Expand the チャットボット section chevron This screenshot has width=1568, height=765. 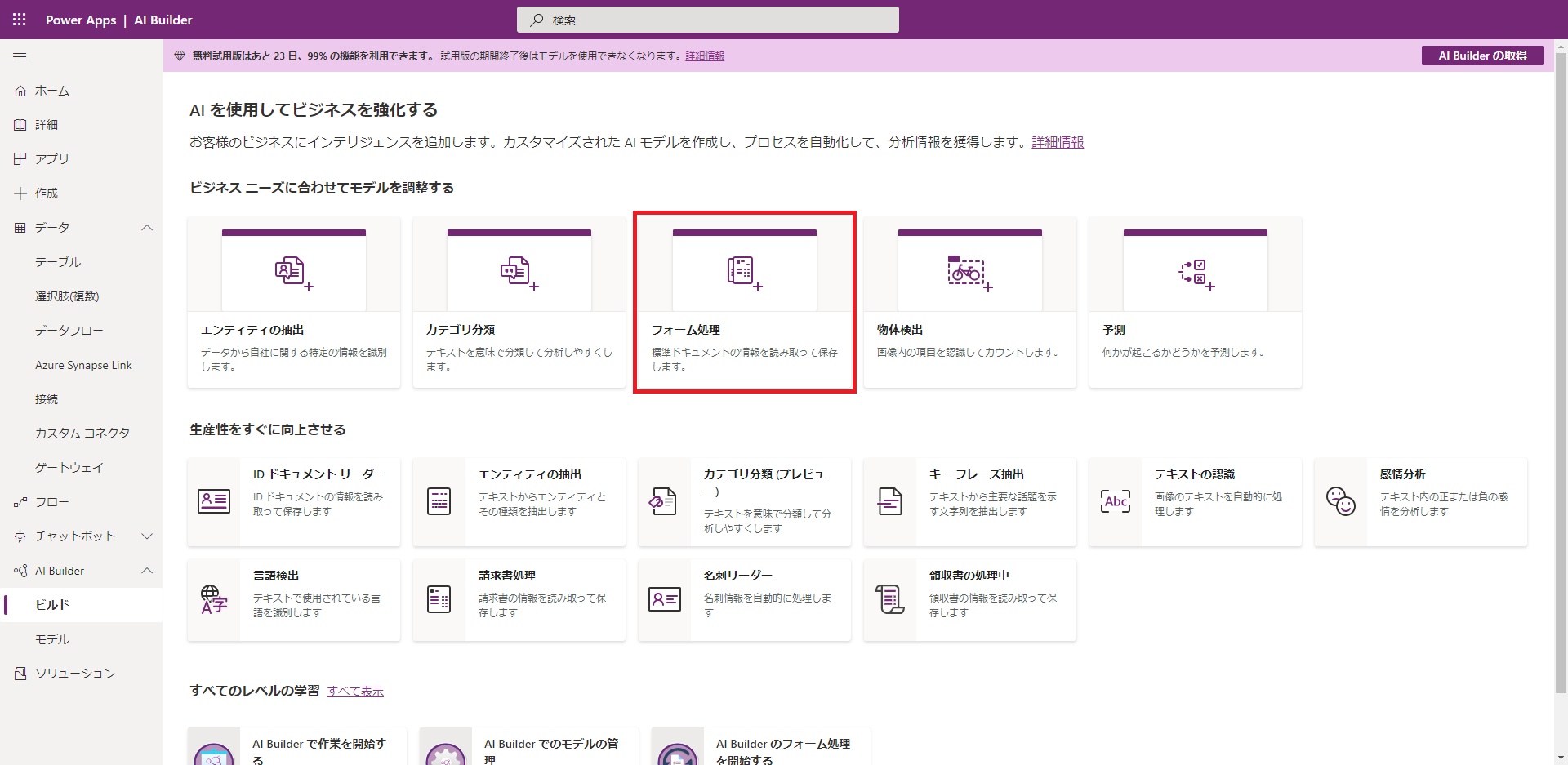(x=147, y=536)
